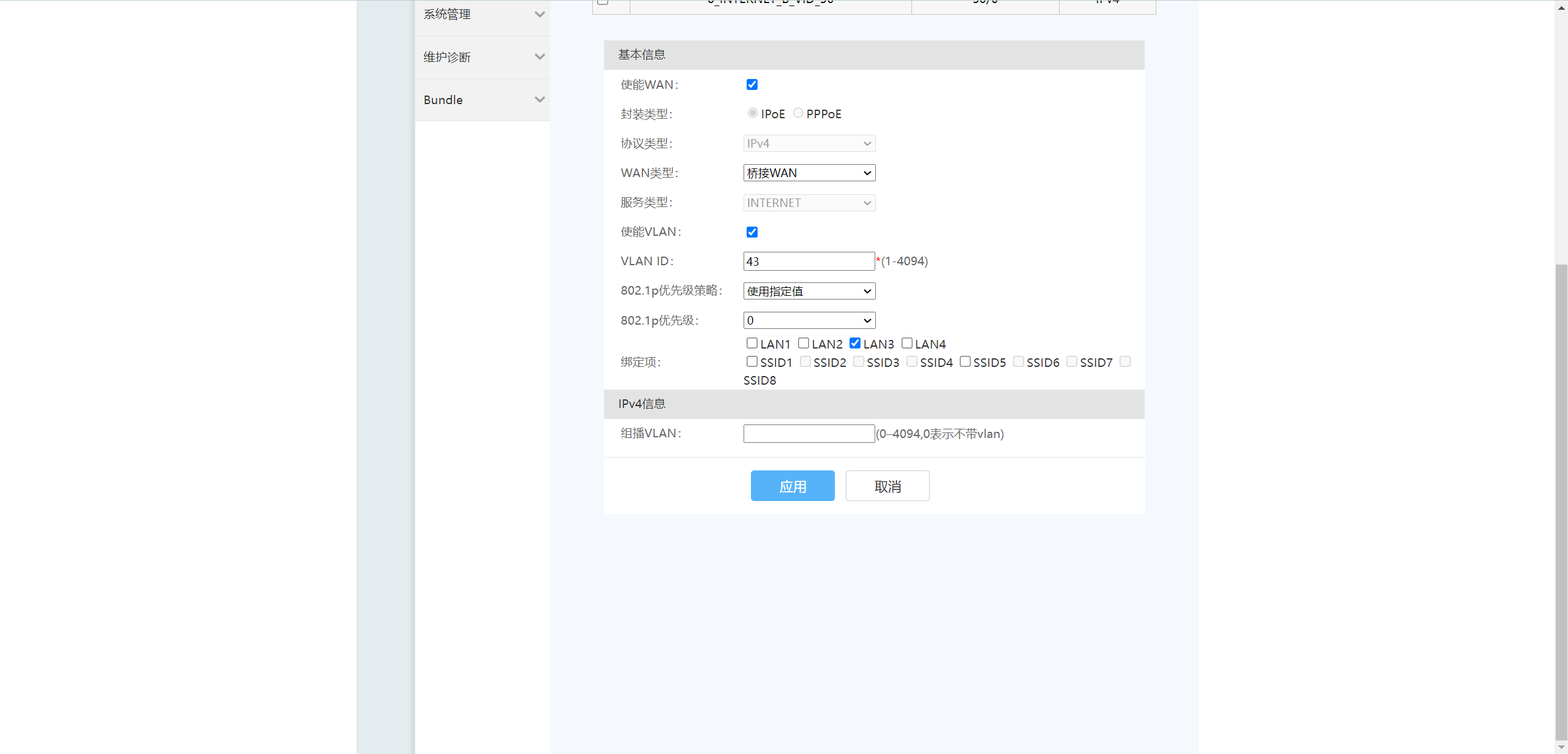1568x754 pixels.
Task: Expand the 维护诊断 chevron arrow
Action: pos(539,57)
